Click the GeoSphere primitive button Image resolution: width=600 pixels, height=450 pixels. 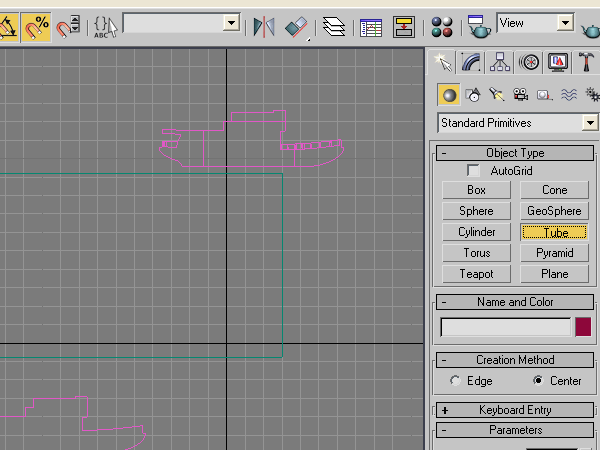[x=554, y=211]
